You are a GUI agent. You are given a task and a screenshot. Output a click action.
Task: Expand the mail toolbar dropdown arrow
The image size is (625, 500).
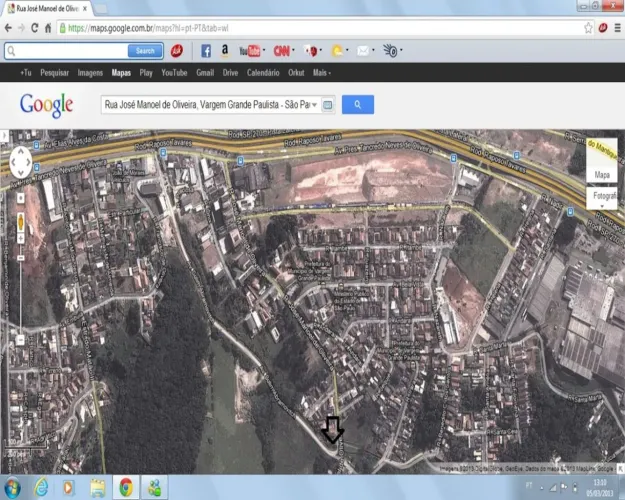(x=373, y=50)
